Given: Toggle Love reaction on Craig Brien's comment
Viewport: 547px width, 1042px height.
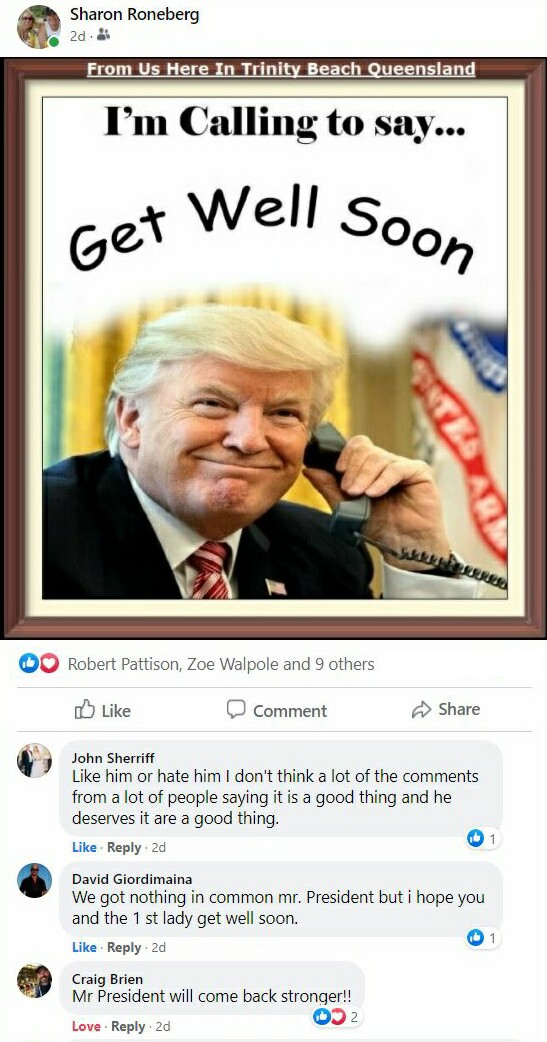Looking at the screenshot, I should (86, 1027).
